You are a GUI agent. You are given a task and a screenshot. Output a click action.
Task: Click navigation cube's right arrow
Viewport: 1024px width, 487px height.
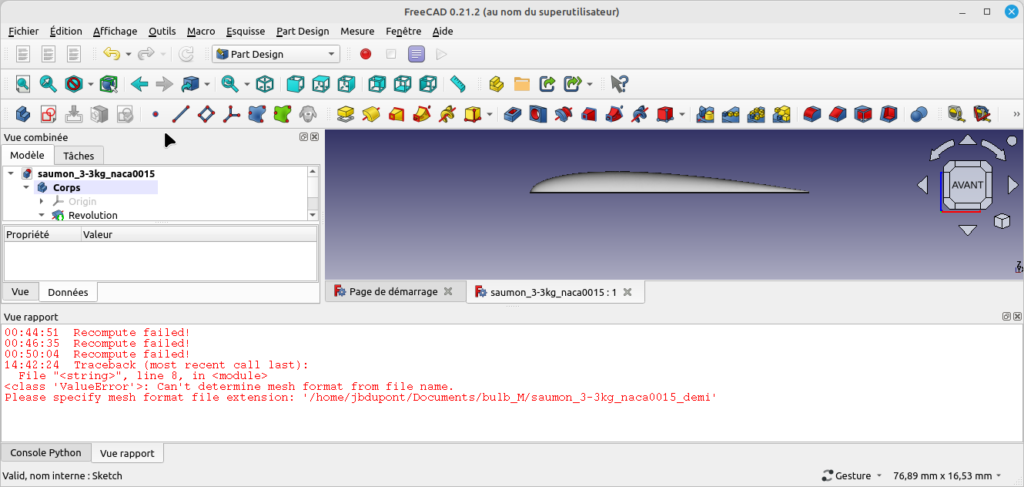click(x=1012, y=185)
